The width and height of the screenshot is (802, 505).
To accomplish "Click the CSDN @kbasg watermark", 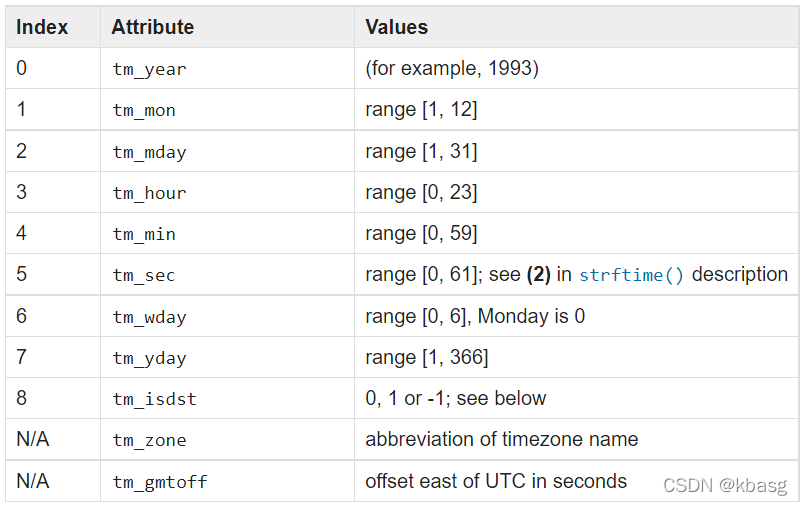I will (725, 485).
